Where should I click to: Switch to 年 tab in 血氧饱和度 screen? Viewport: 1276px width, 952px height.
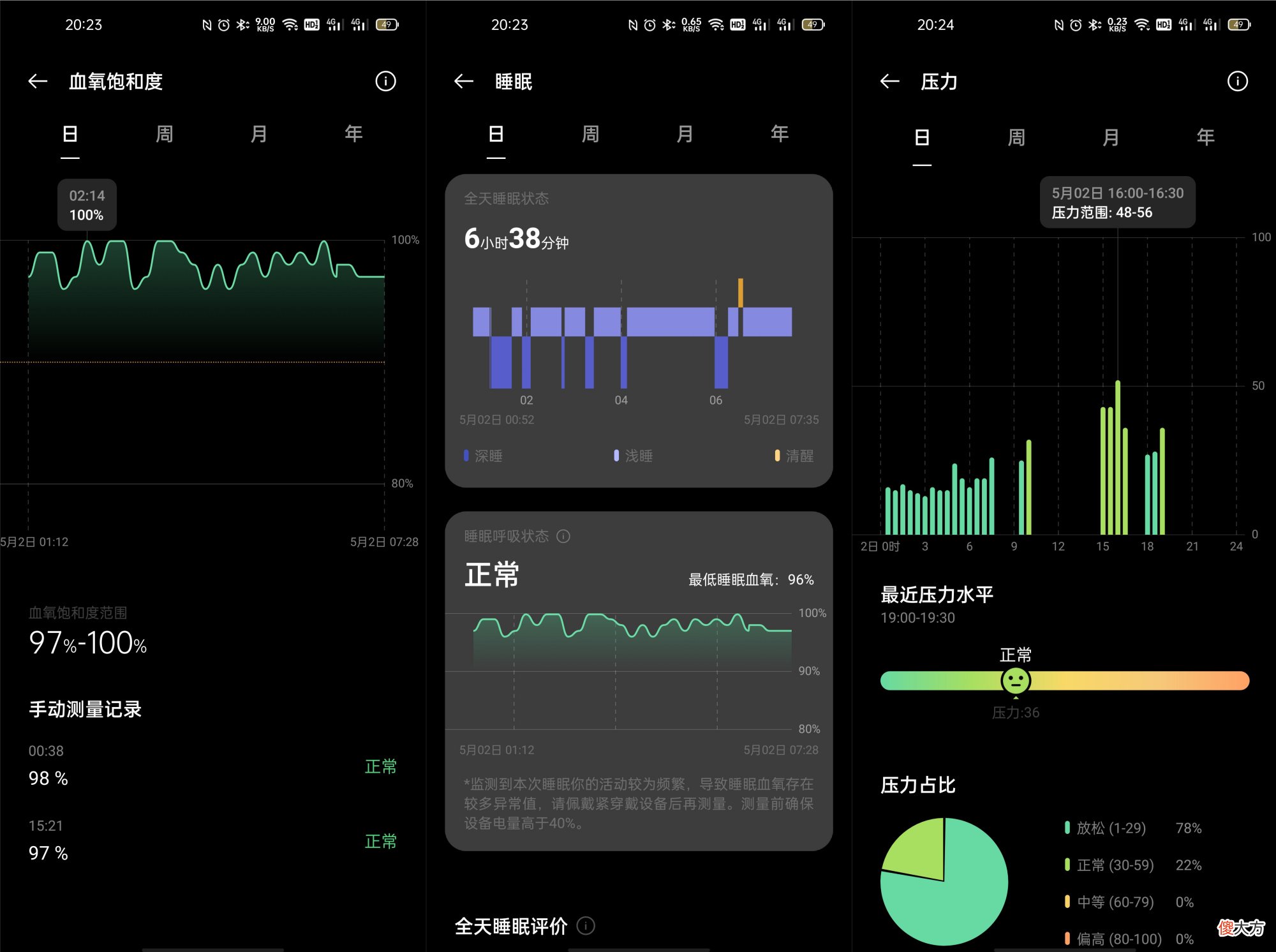(353, 134)
